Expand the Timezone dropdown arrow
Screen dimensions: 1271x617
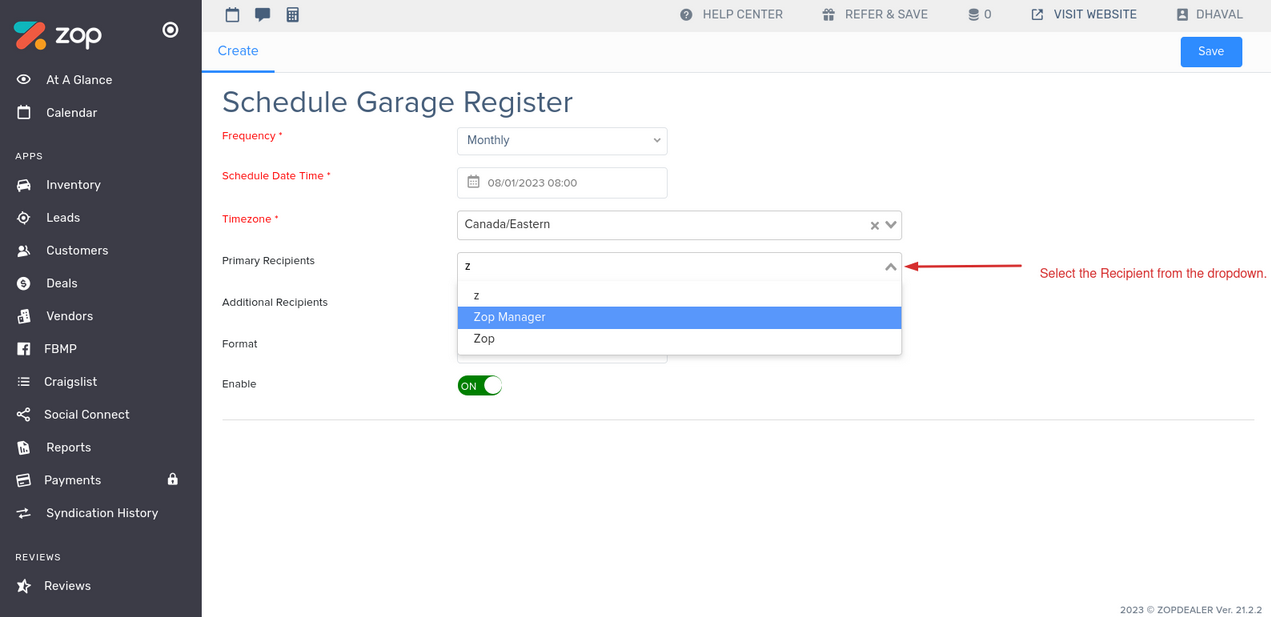click(x=891, y=225)
